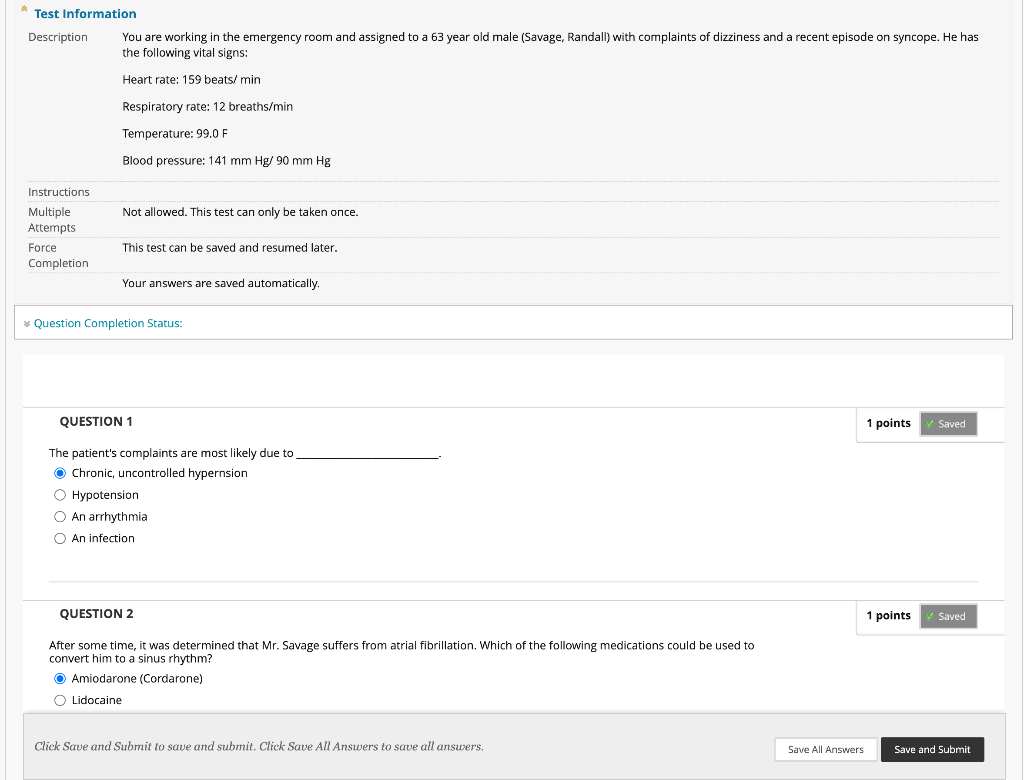Select Amiodarone (Cordarone) radio button
1024x780 pixels.
(x=60, y=679)
